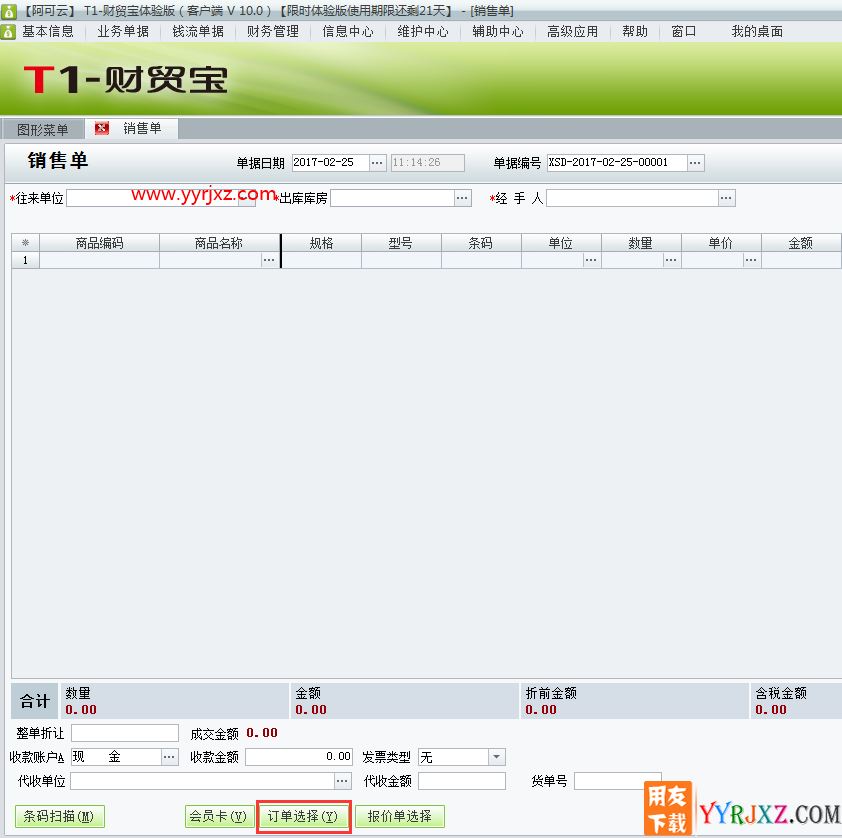
Task: Focus the 经手人 input field
Action: [633, 198]
